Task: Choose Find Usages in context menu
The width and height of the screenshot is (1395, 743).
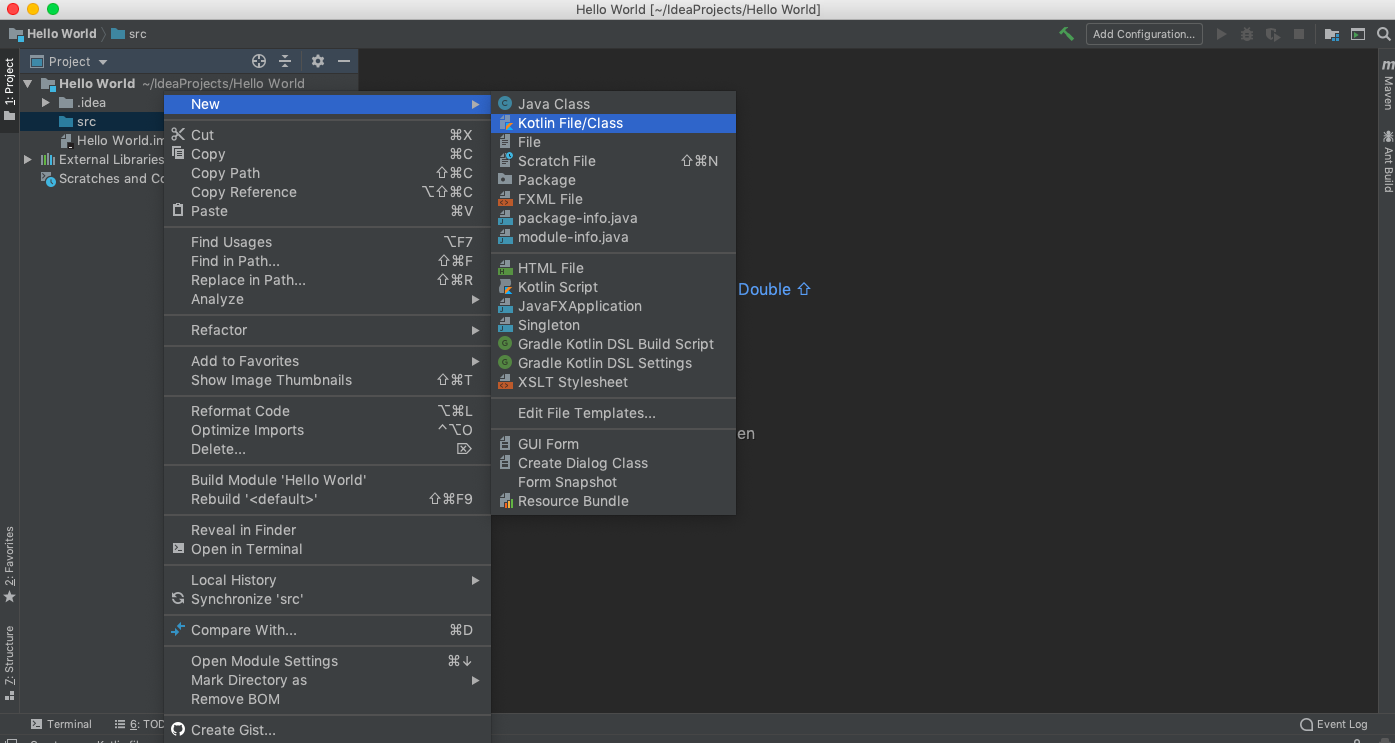Action: 327,242
